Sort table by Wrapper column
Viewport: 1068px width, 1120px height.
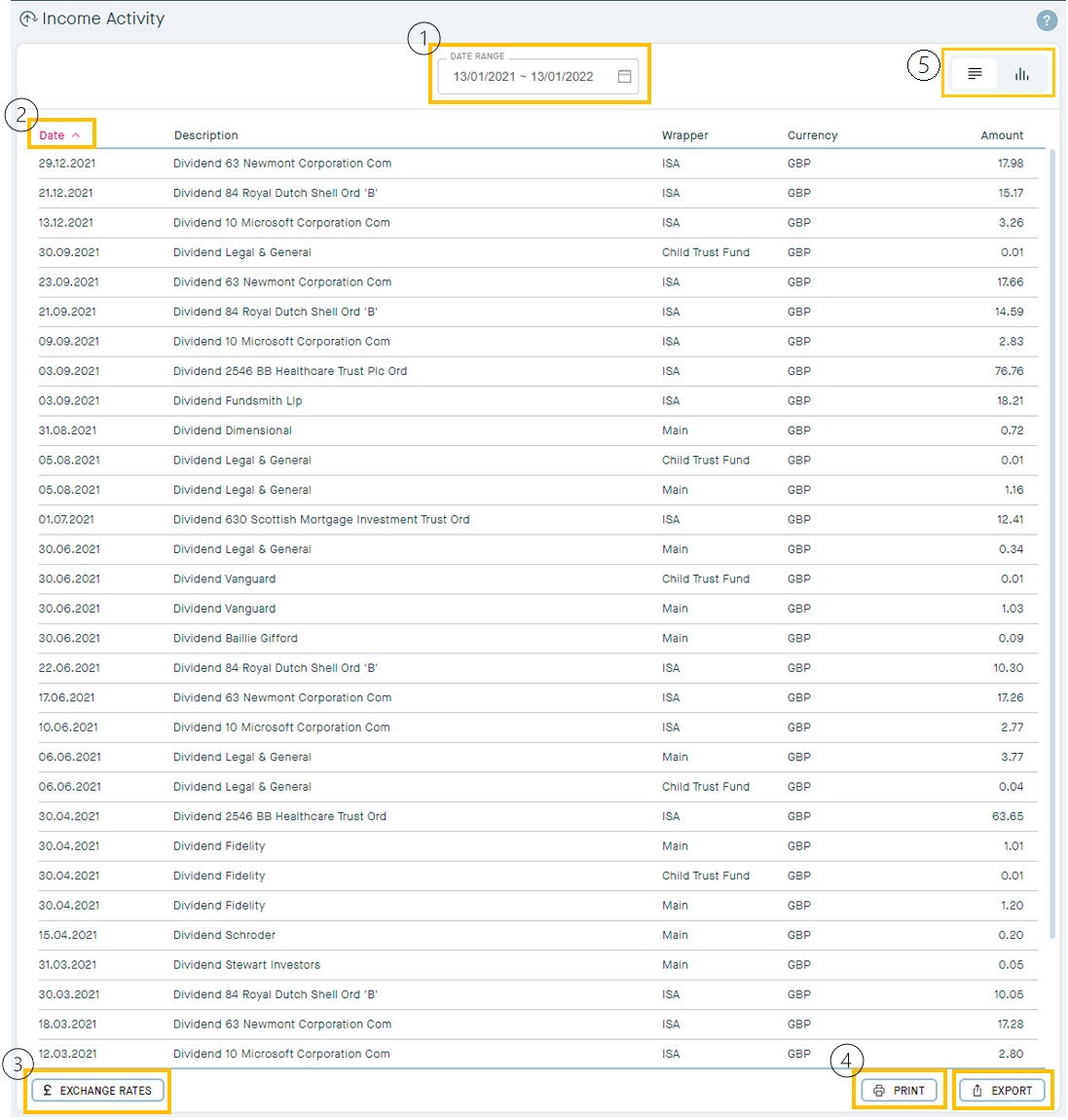click(684, 135)
